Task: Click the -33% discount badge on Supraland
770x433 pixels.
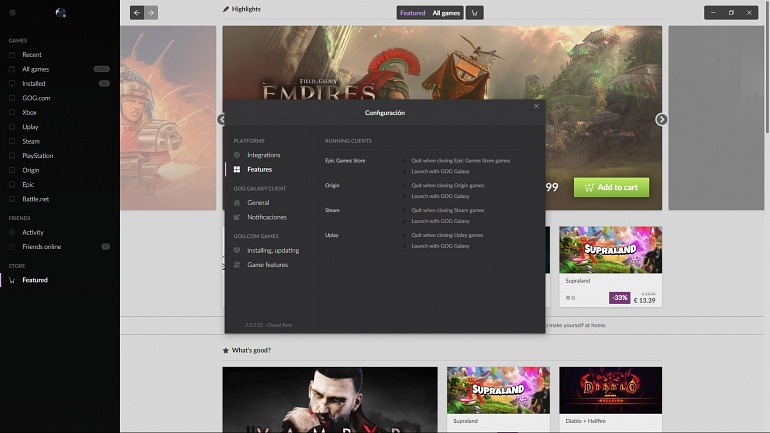Action: 619,298
